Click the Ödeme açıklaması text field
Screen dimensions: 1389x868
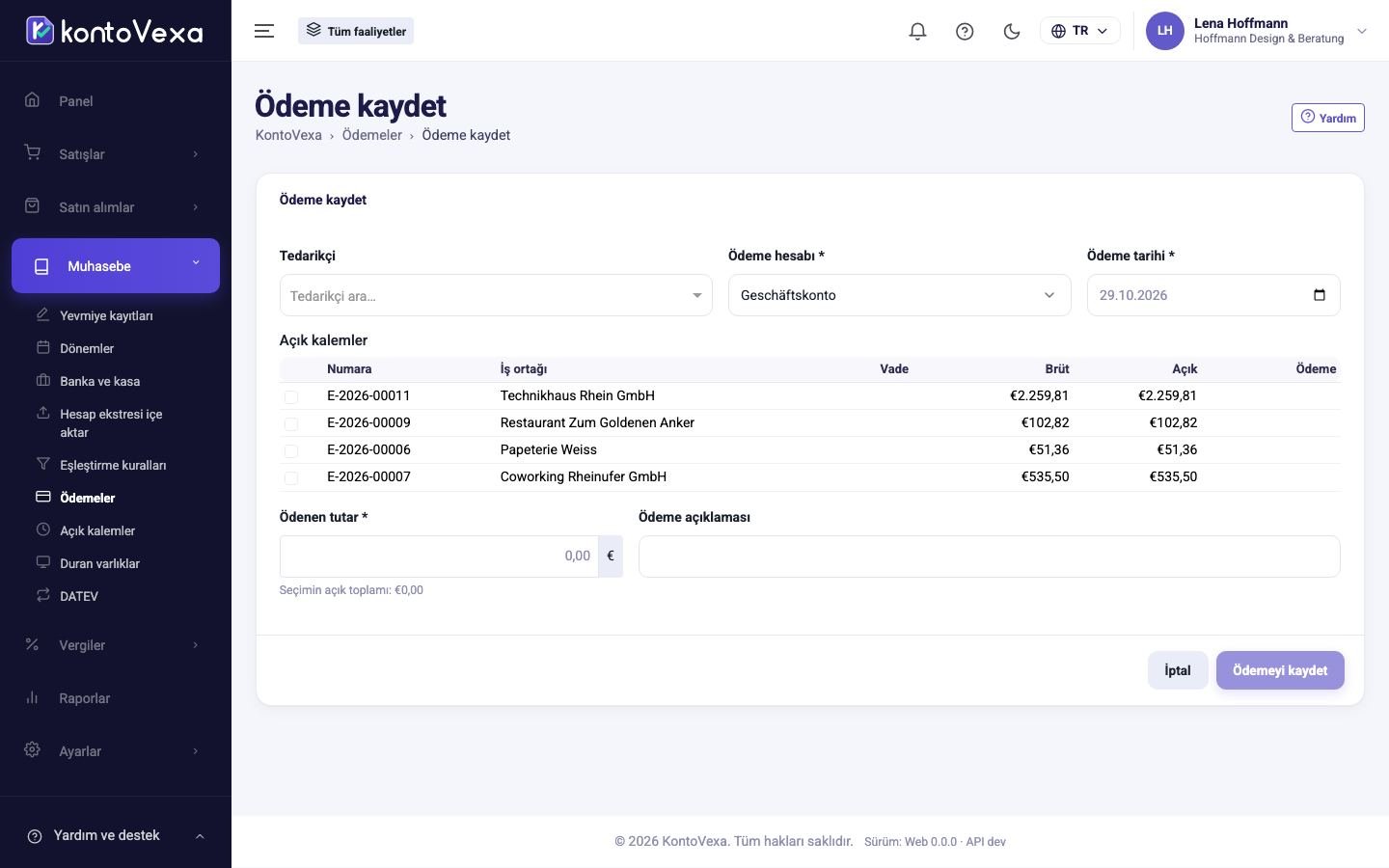(989, 556)
